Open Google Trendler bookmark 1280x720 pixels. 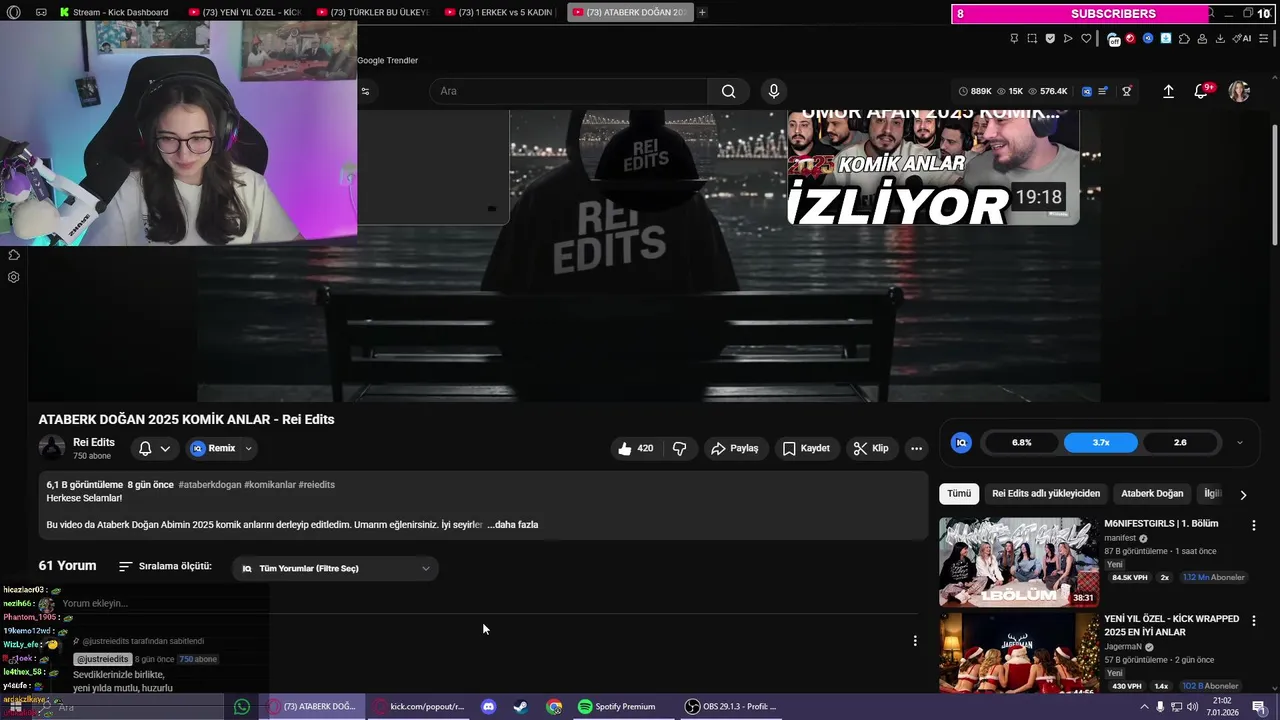point(388,60)
